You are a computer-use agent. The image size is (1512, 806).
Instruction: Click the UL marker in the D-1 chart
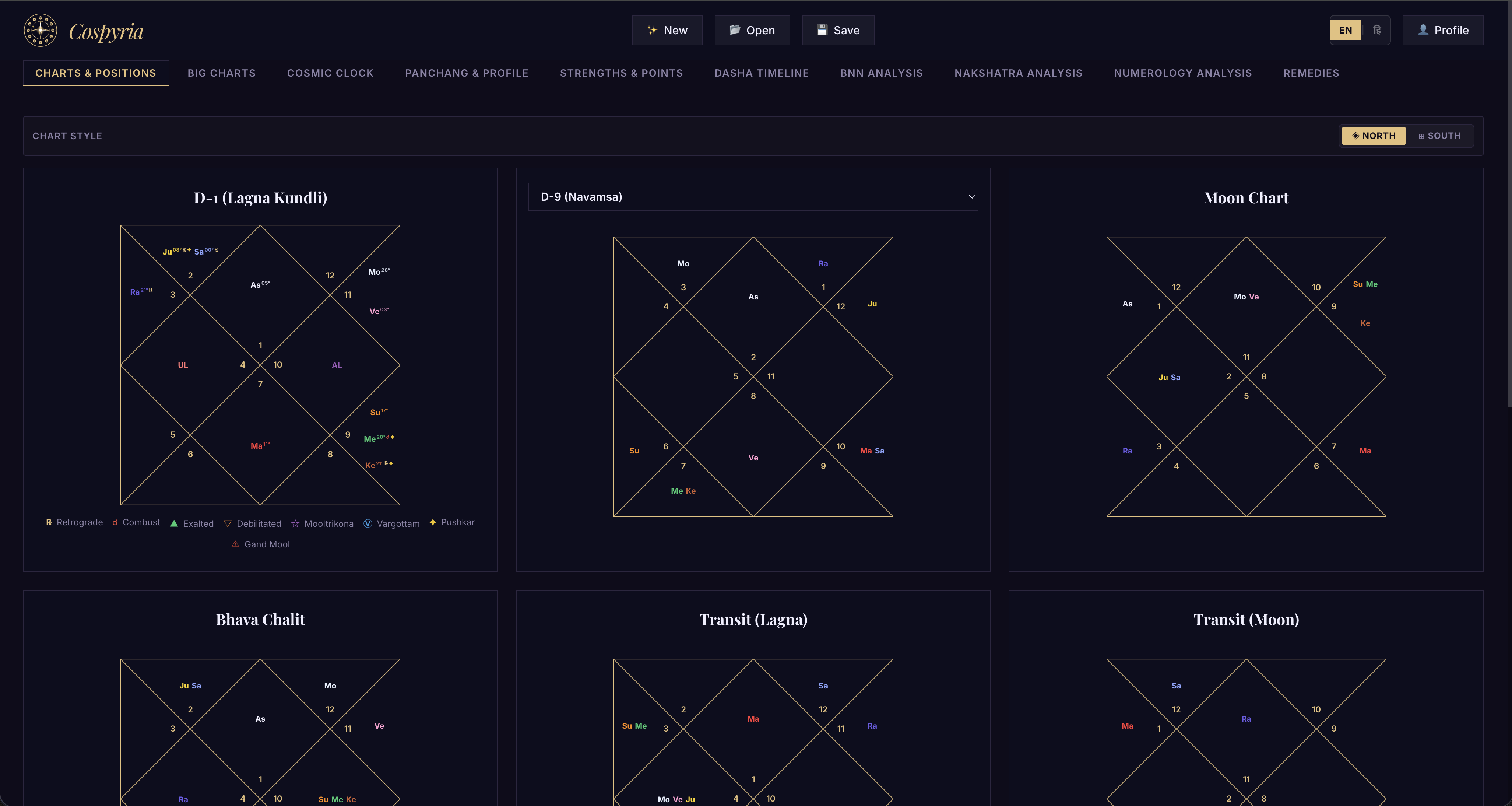tap(183, 365)
